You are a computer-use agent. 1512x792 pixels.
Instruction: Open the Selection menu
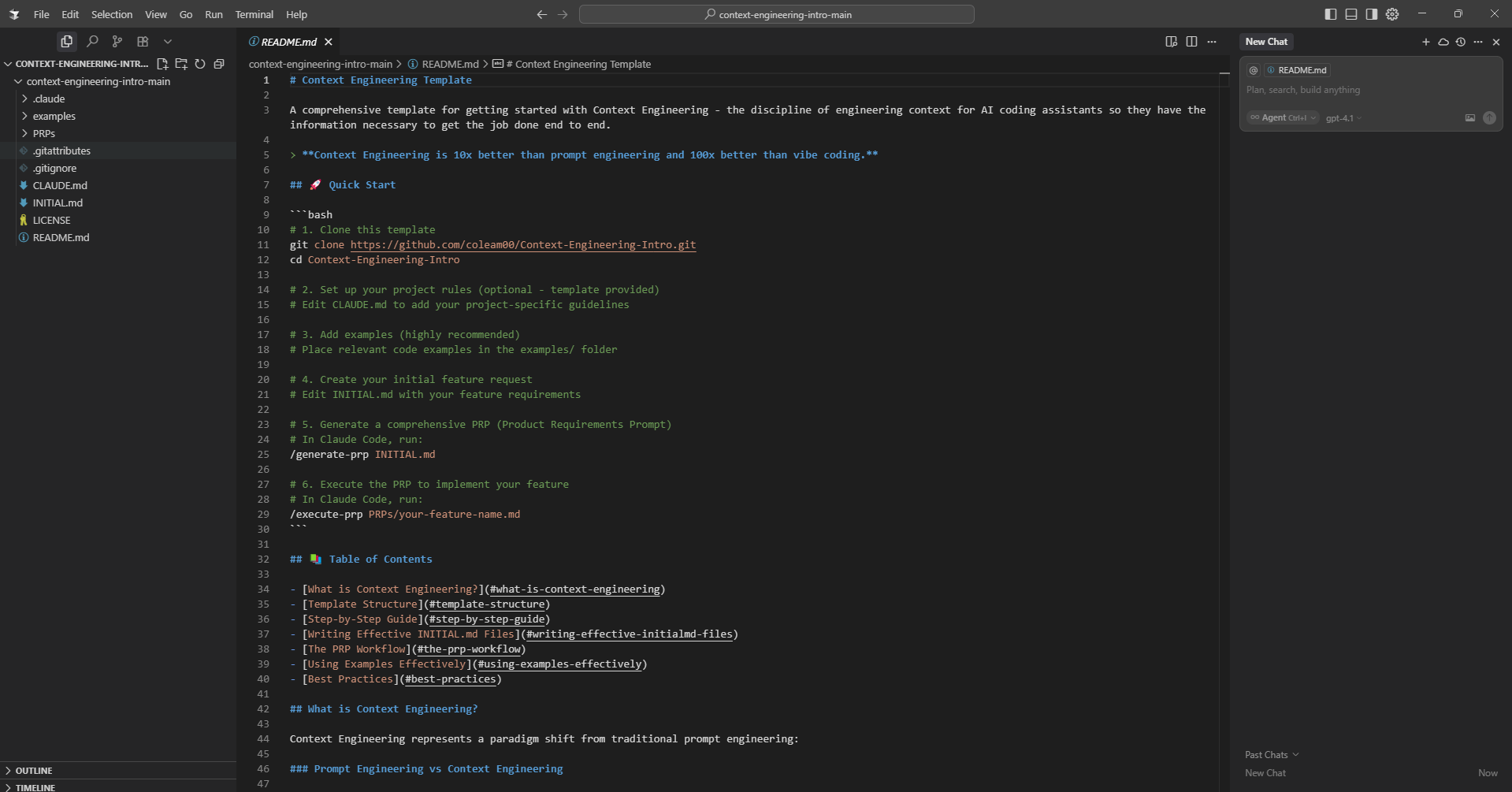pos(112,14)
